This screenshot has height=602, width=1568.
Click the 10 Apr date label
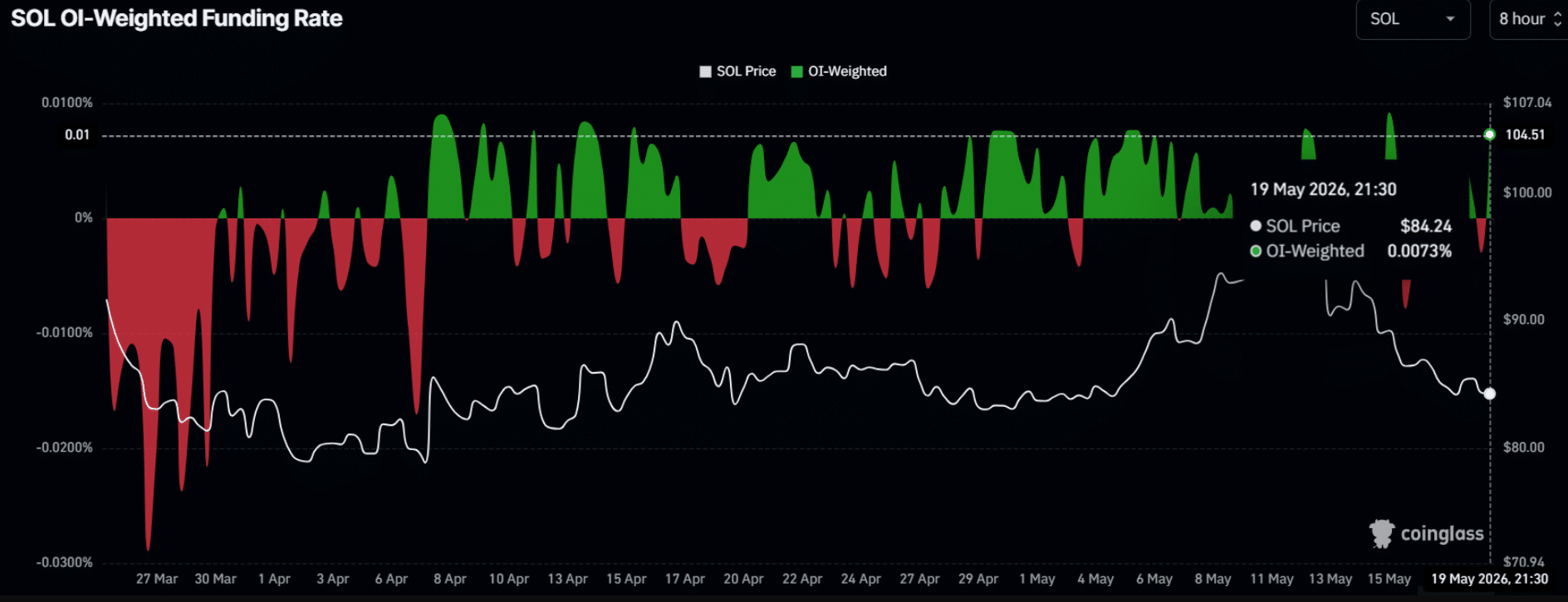pos(509,579)
